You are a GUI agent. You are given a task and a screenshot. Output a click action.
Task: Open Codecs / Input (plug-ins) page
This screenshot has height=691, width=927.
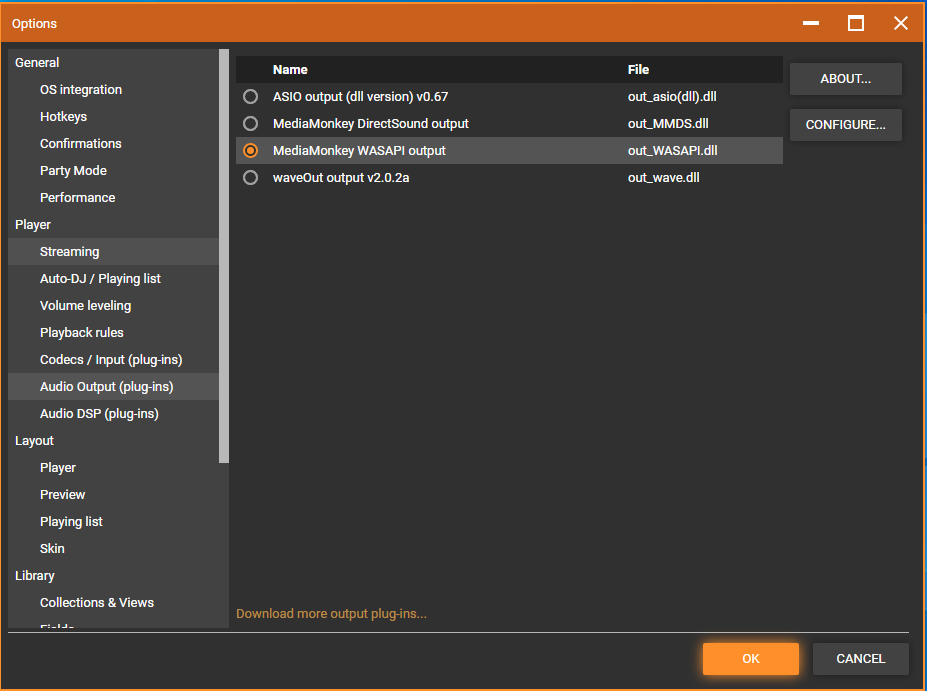pos(114,359)
